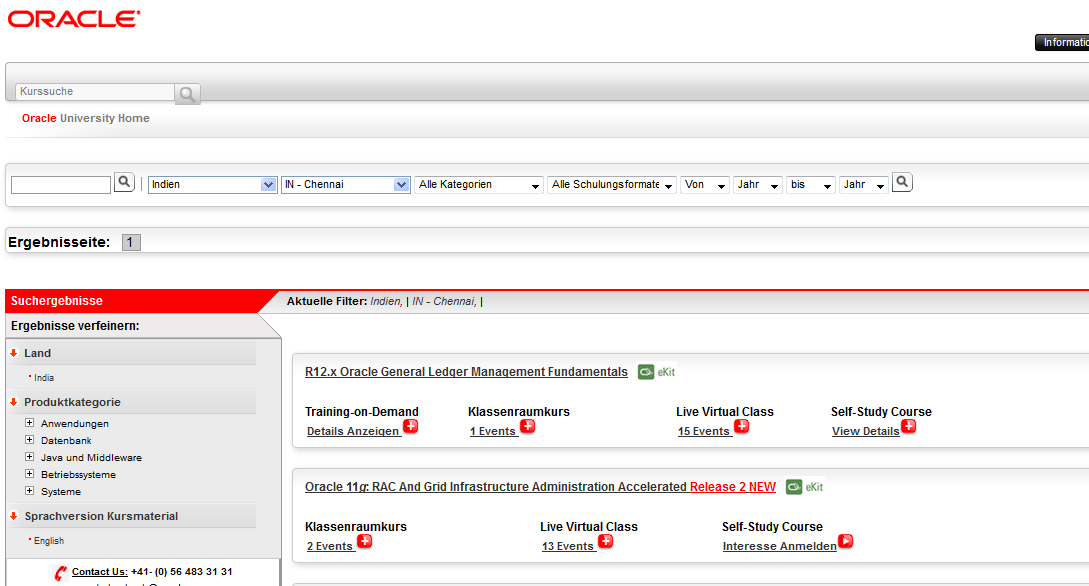The image size is (1089, 586).
Task: Click 13 Events under Live Virtual Class
Action: [568, 546]
